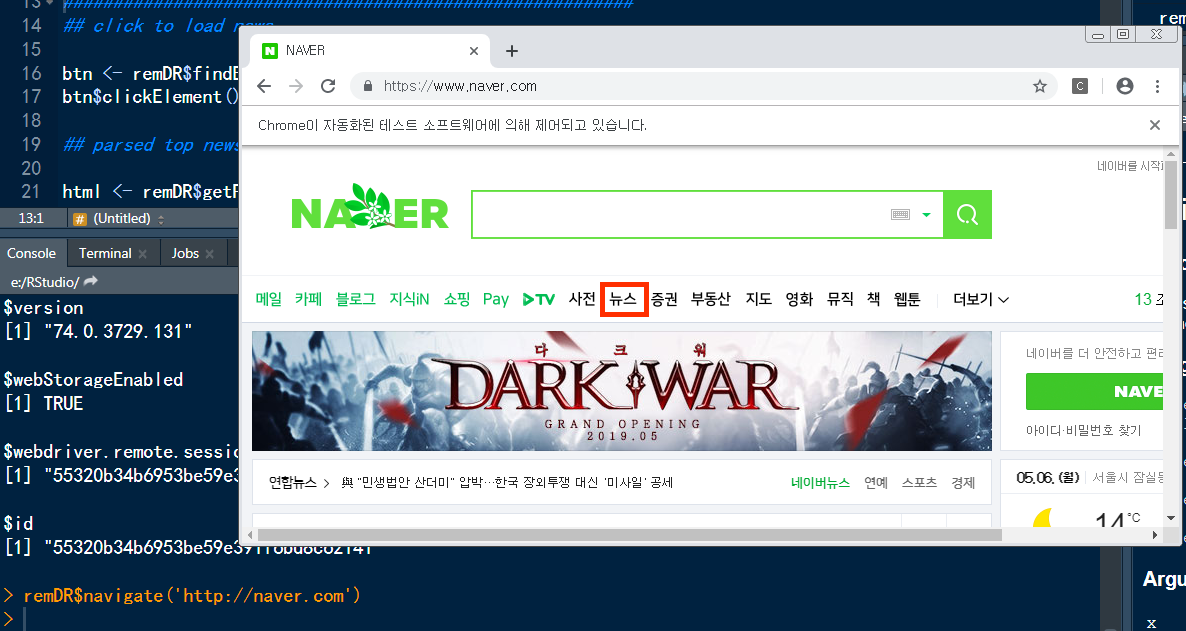The image size is (1186, 631).
Task: Click the vertical scrollbar down arrow
Action: (1171, 519)
